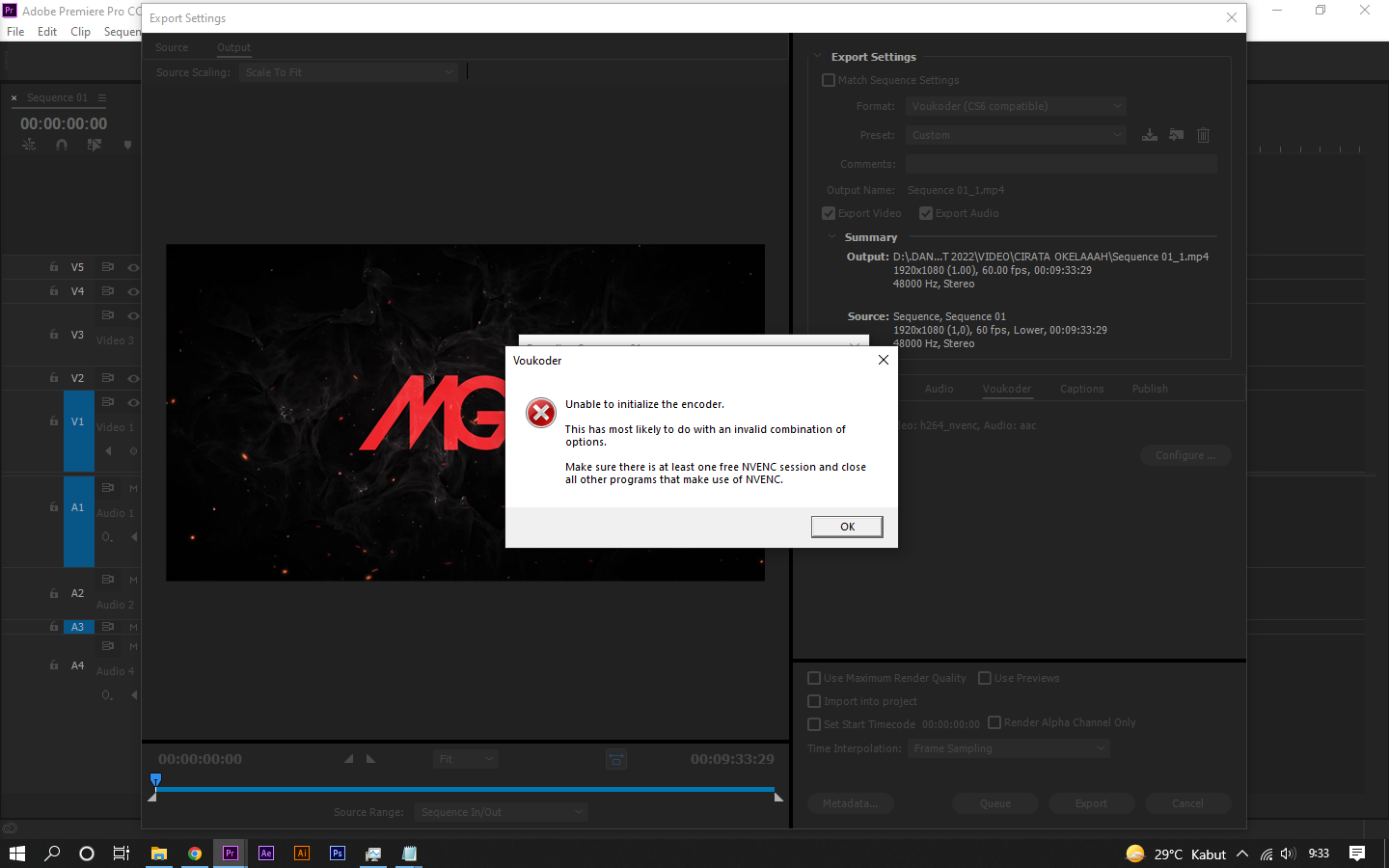Switch to the Captions tab
The height and width of the screenshot is (868, 1389).
[x=1081, y=389]
